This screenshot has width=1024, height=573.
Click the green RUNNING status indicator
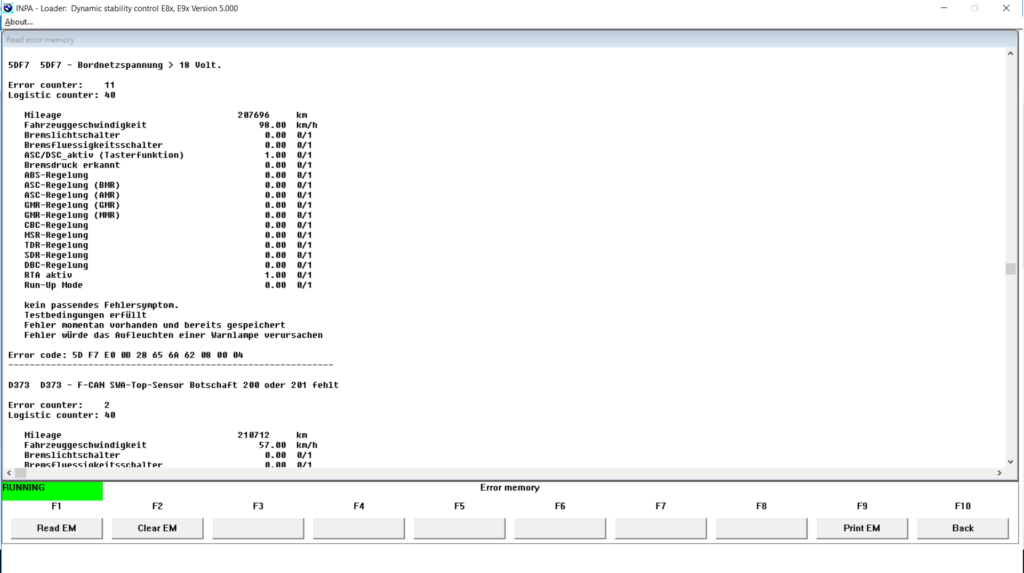[52, 489]
